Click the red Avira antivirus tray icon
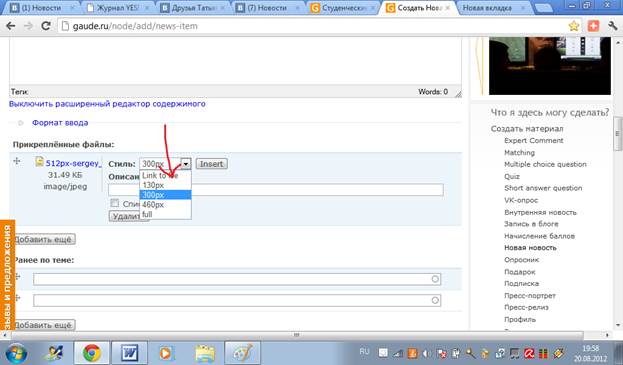This screenshot has width=623, height=365. pos(529,353)
